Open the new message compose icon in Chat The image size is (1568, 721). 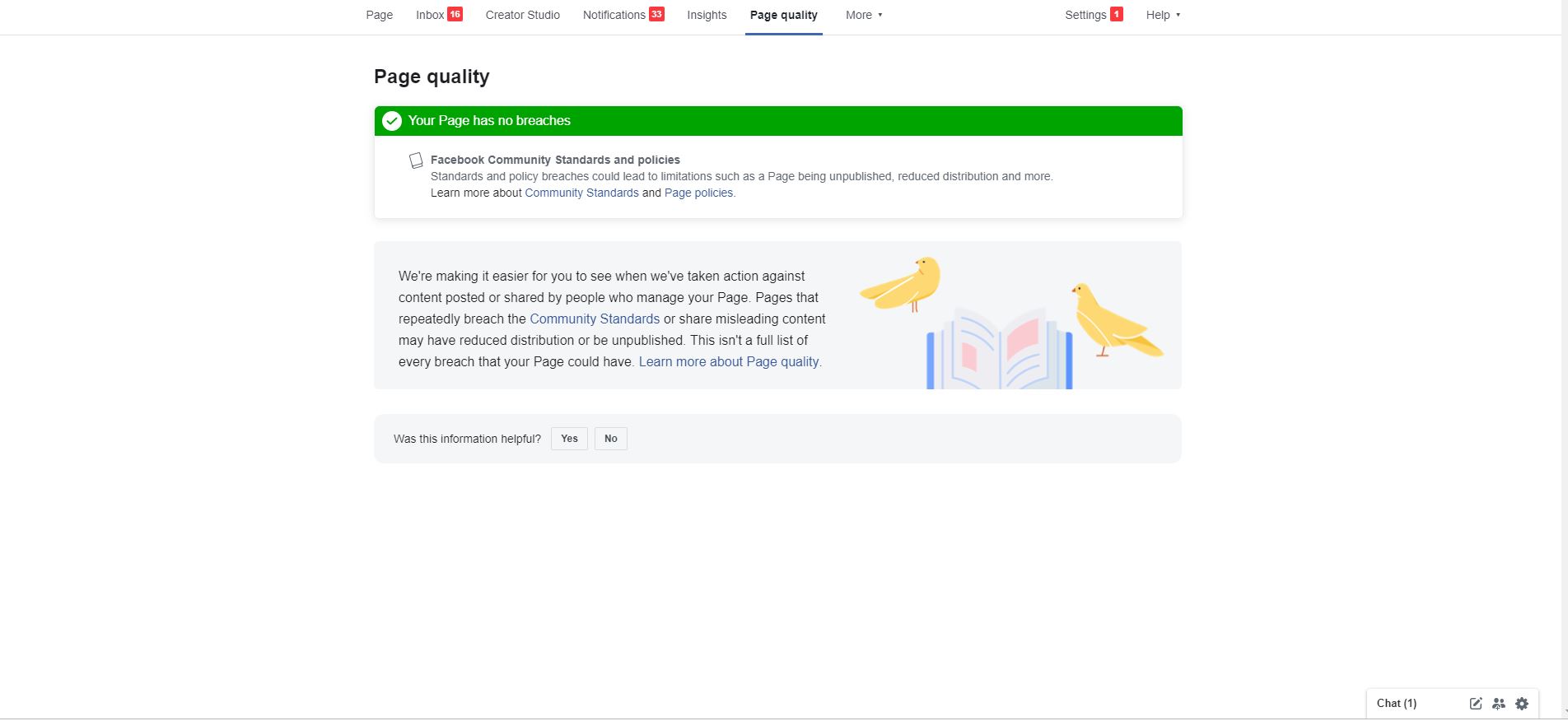coord(1476,704)
